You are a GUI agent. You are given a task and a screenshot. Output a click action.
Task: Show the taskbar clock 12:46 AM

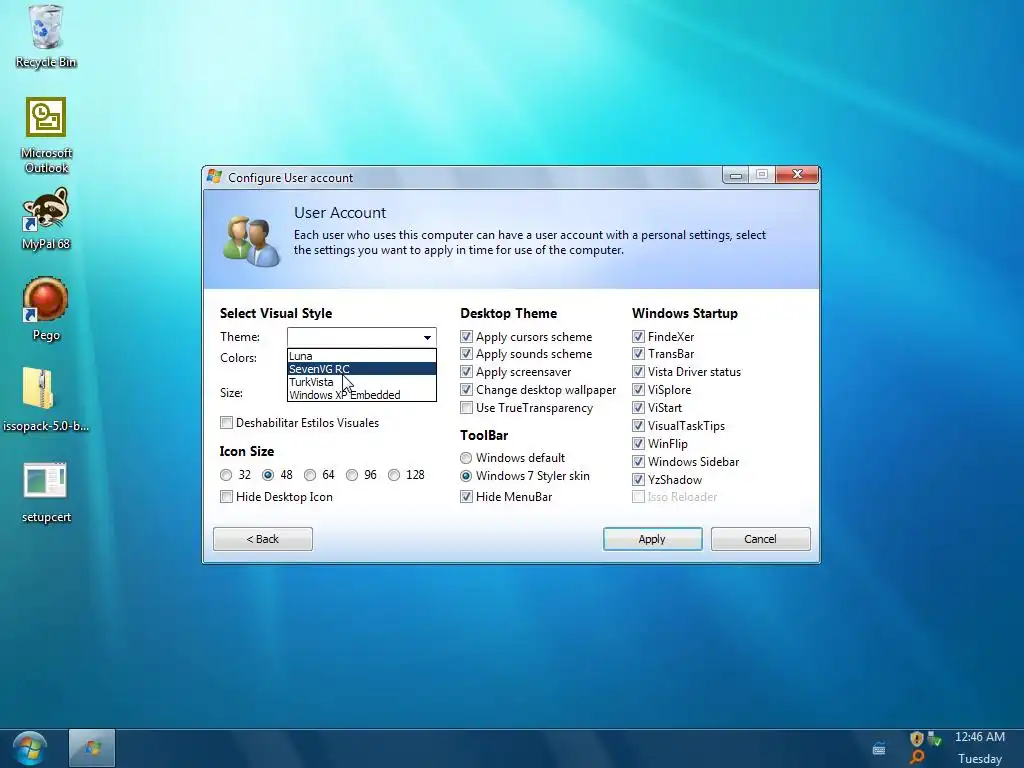click(x=980, y=737)
